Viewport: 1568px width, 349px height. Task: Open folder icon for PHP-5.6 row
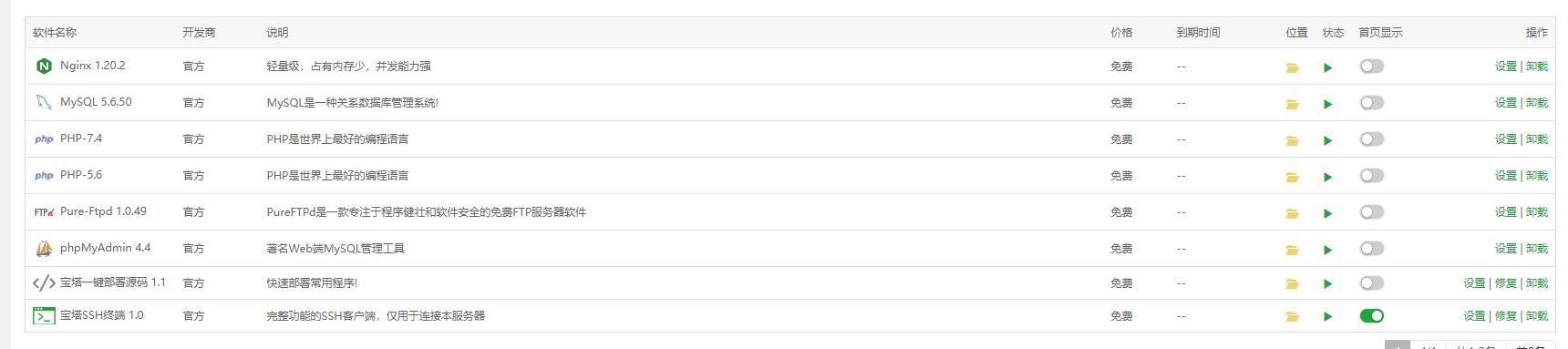point(1292,177)
